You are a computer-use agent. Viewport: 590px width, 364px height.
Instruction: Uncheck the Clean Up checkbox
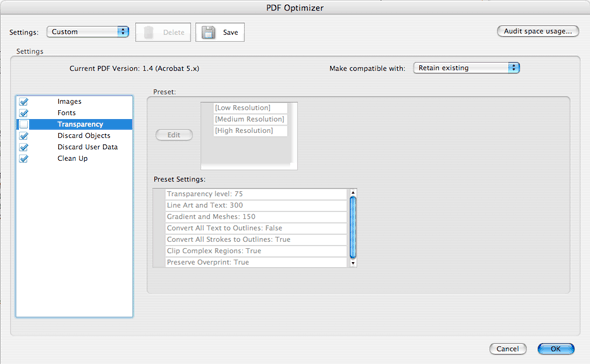[x=24, y=159]
